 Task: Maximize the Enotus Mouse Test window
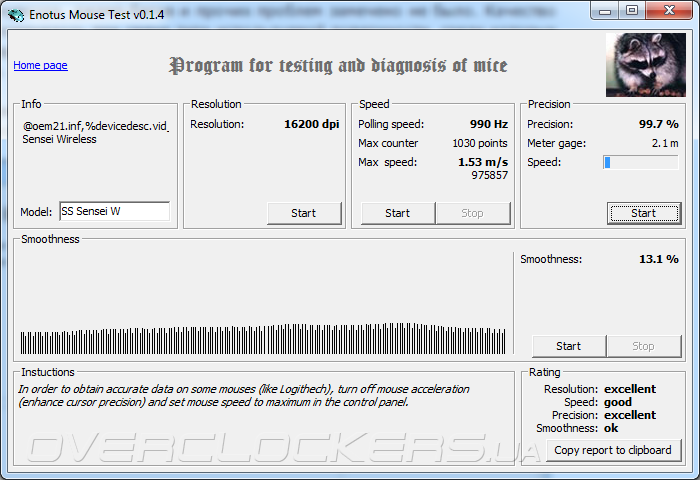pyautogui.click(x=632, y=11)
